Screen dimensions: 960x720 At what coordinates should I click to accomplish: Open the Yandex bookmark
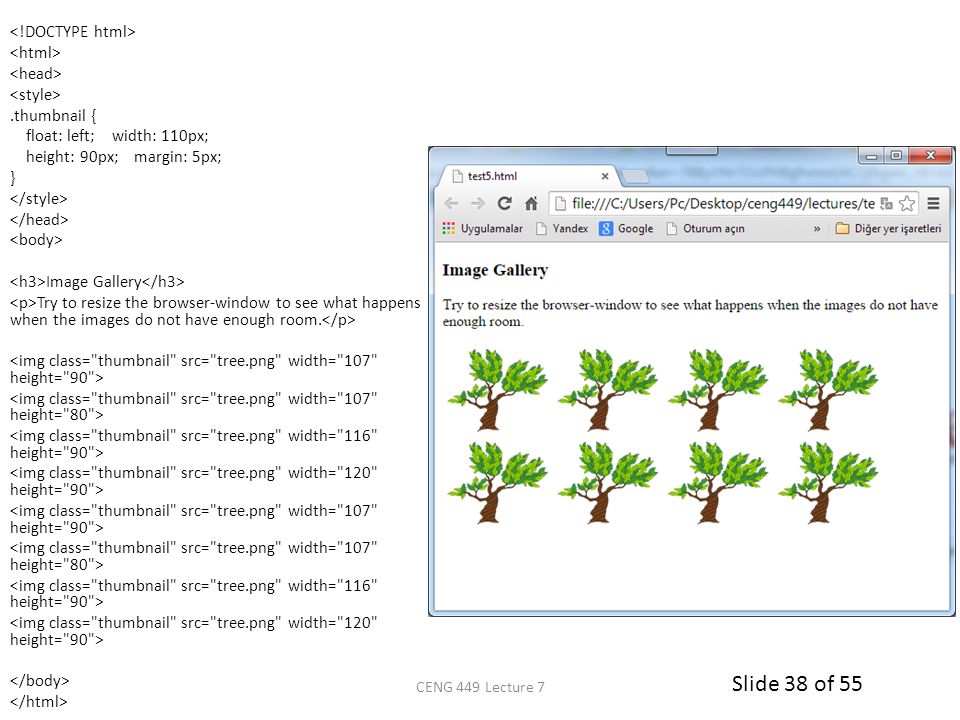[x=562, y=228]
